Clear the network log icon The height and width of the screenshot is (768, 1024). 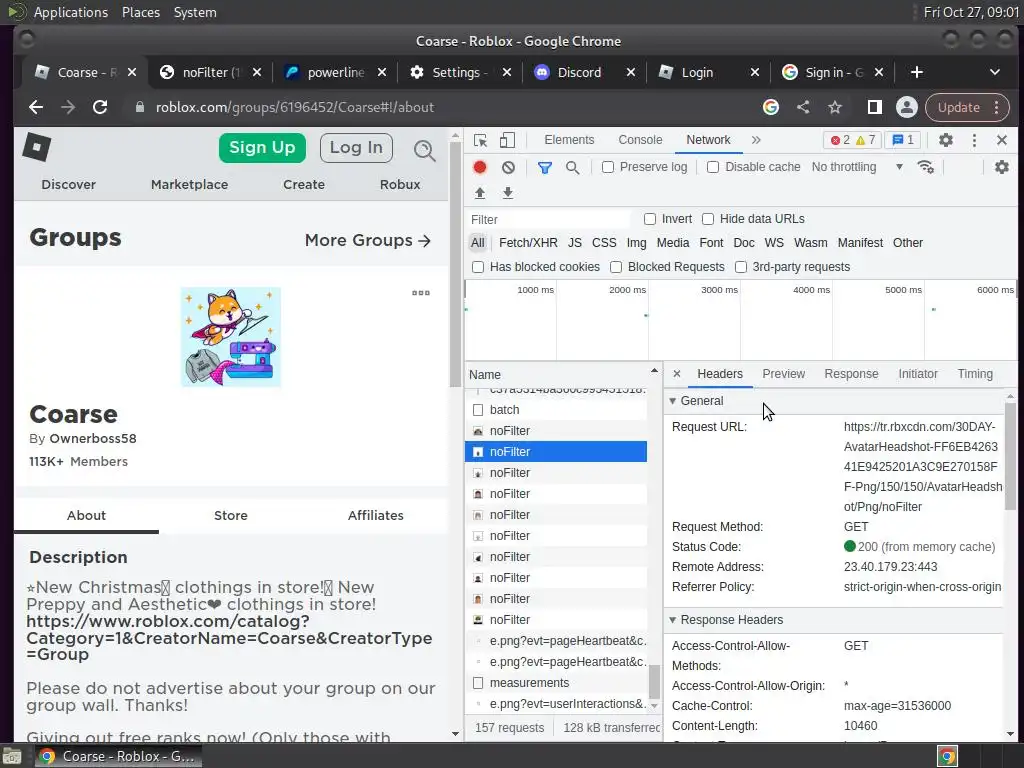coord(508,167)
